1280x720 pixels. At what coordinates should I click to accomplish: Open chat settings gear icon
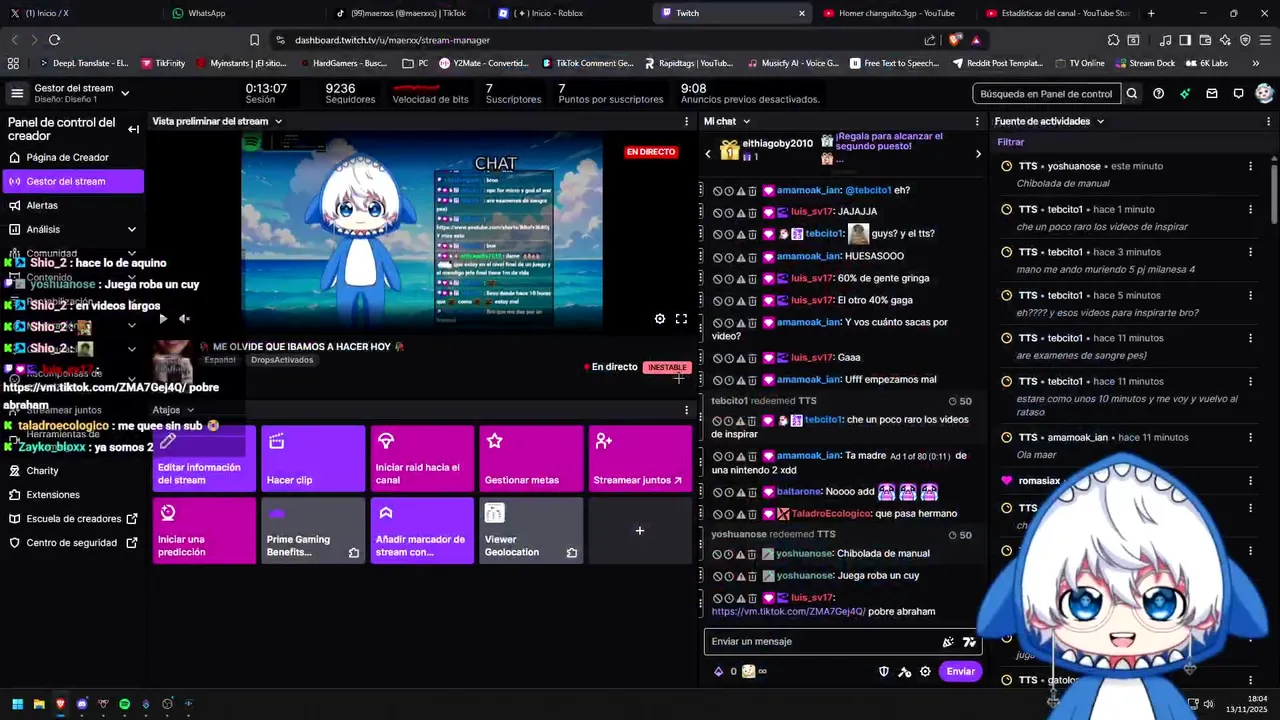pyautogui.click(x=926, y=671)
